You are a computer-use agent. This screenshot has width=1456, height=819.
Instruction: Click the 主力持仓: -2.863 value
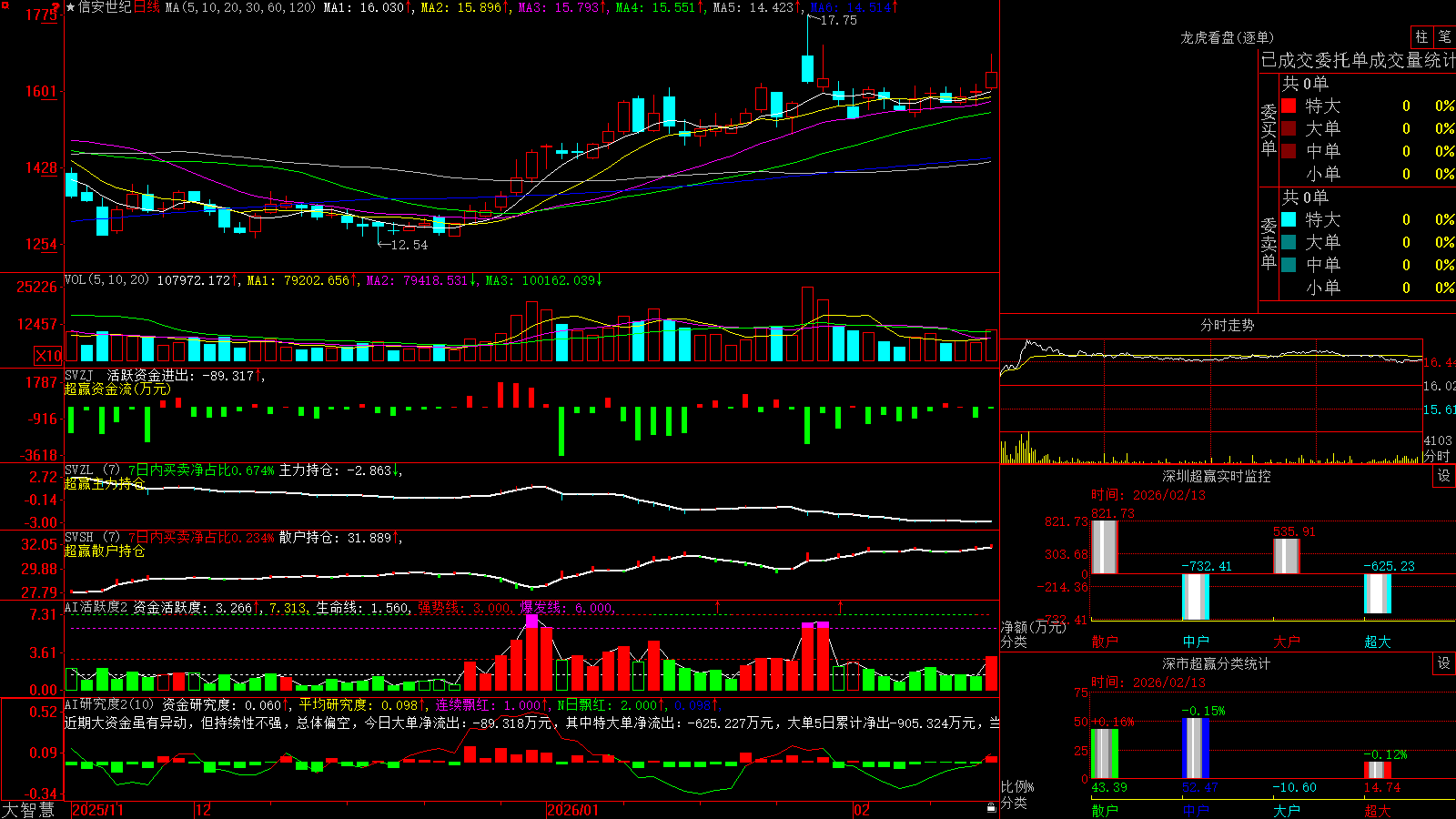(x=335, y=470)
